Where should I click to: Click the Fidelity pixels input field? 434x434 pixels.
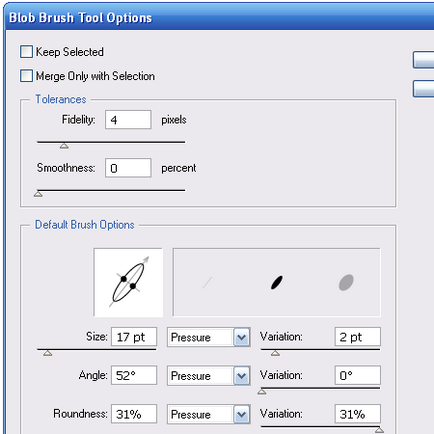point(128,120)
